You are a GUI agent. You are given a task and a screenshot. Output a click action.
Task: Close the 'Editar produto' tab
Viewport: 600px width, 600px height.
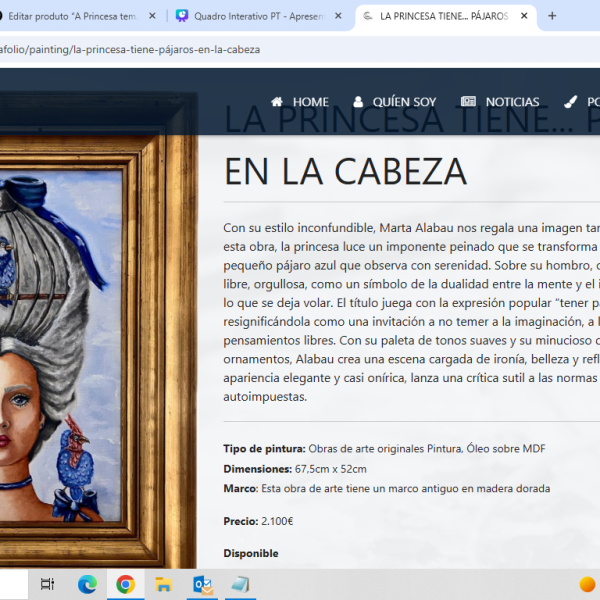click(152, 16)
